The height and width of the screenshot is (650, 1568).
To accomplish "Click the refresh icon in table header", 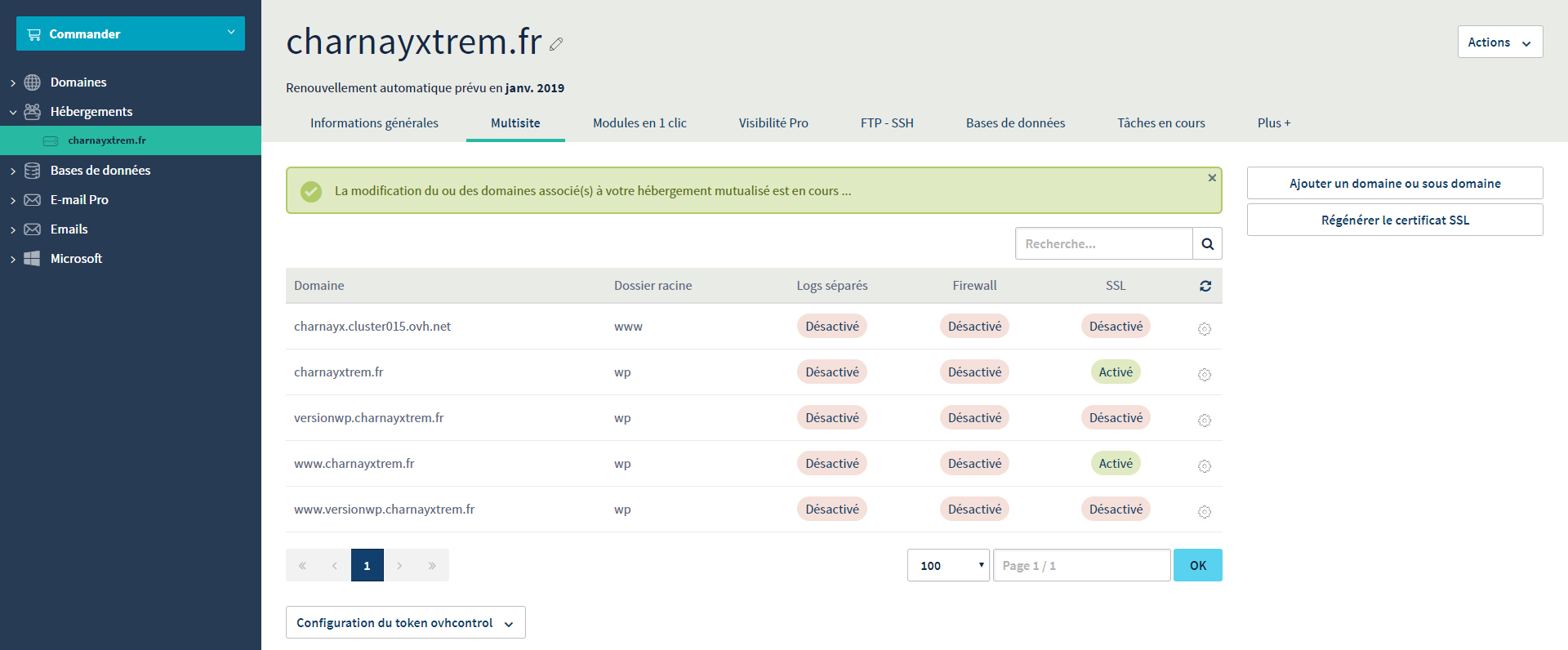I will 1205,286.
